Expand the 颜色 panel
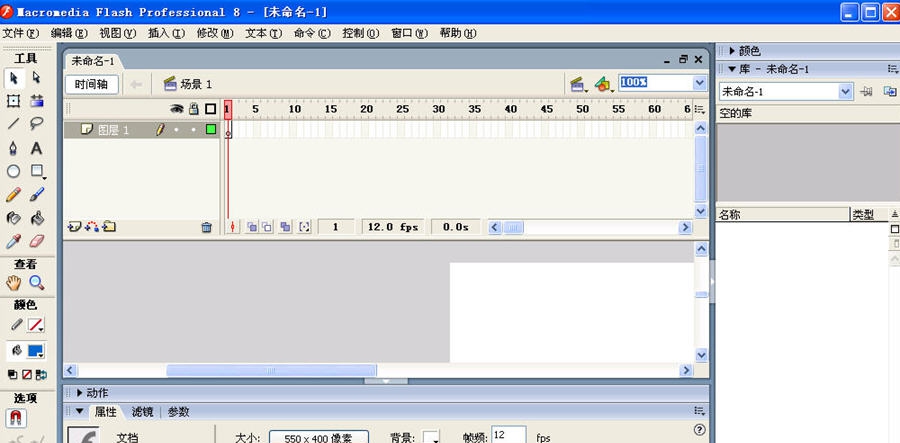900x443 pixels. (732, 51)
